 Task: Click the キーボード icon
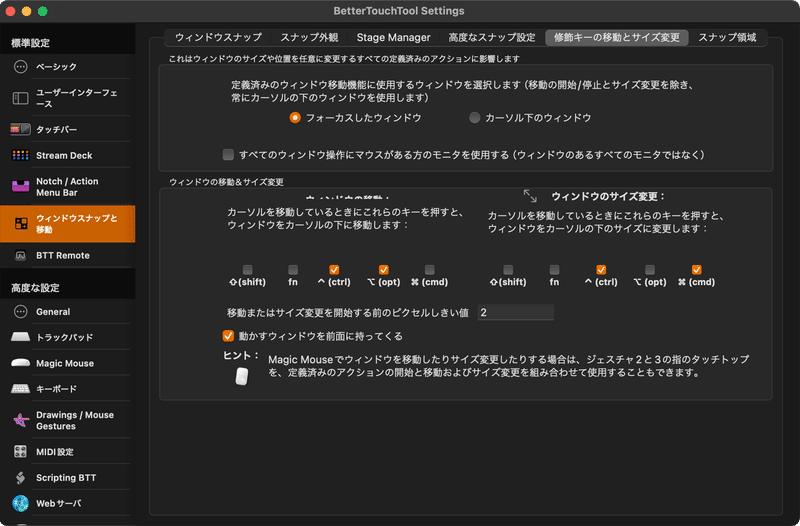pyautogui.click(x=20, y=389)
